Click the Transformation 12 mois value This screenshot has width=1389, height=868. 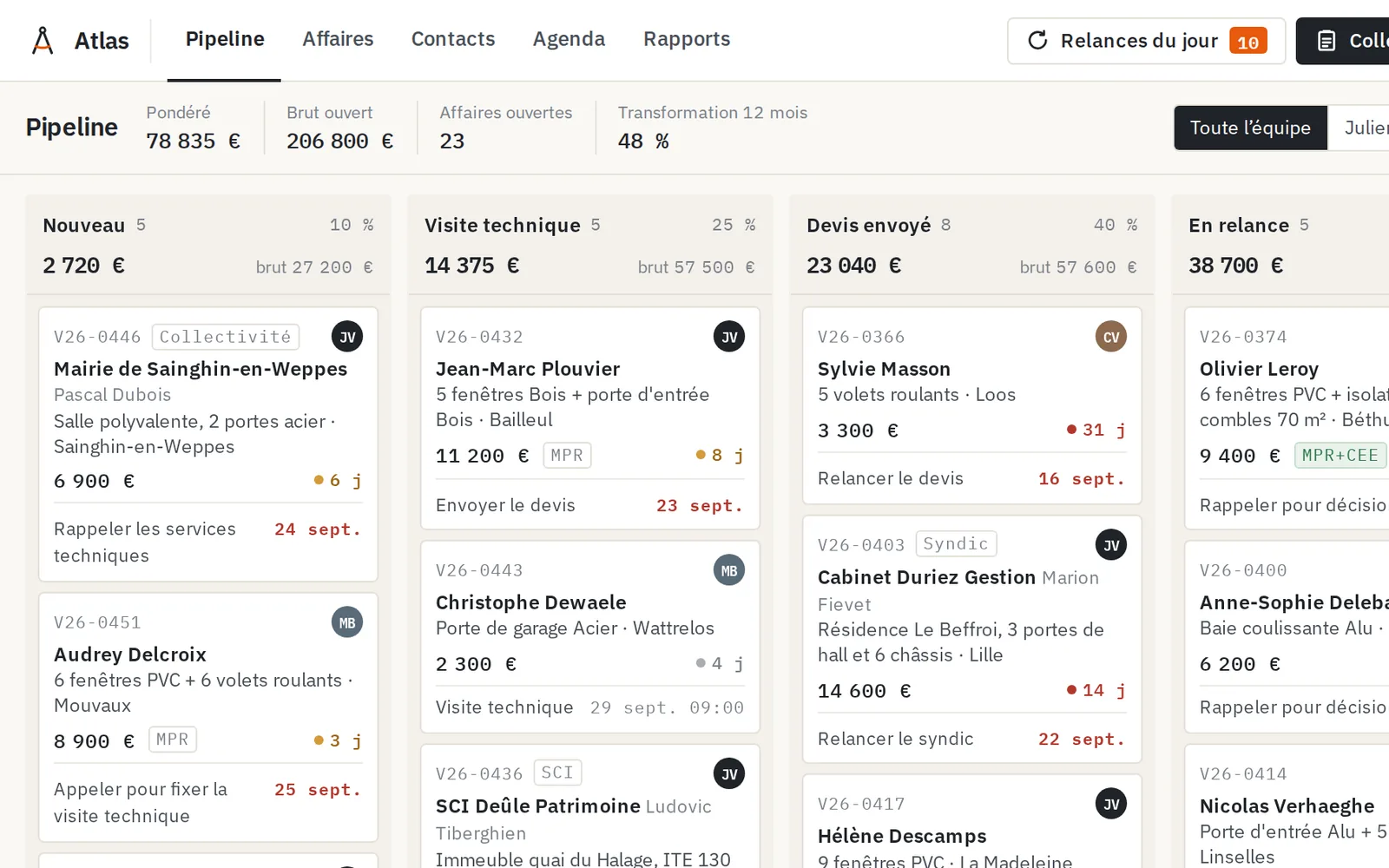pyautogui.click(x=643, y=141)
